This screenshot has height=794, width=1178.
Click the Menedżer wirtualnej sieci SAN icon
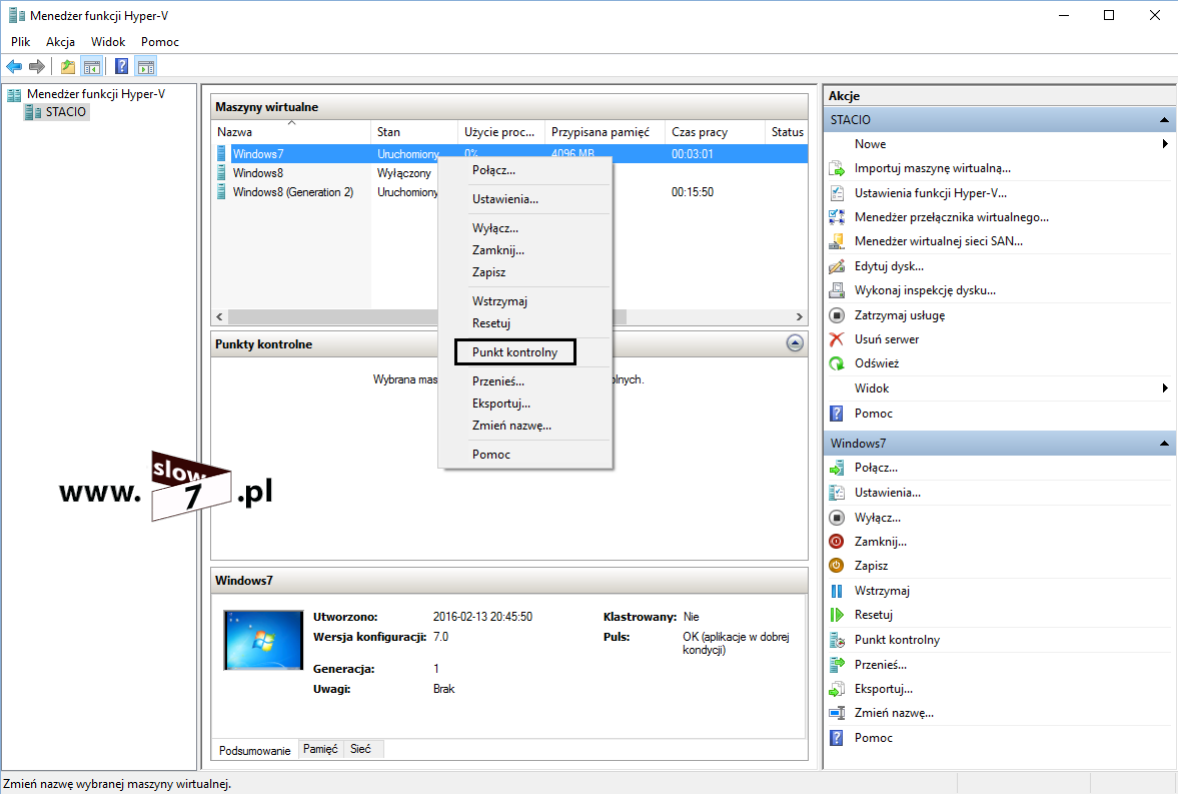point(836,241)
